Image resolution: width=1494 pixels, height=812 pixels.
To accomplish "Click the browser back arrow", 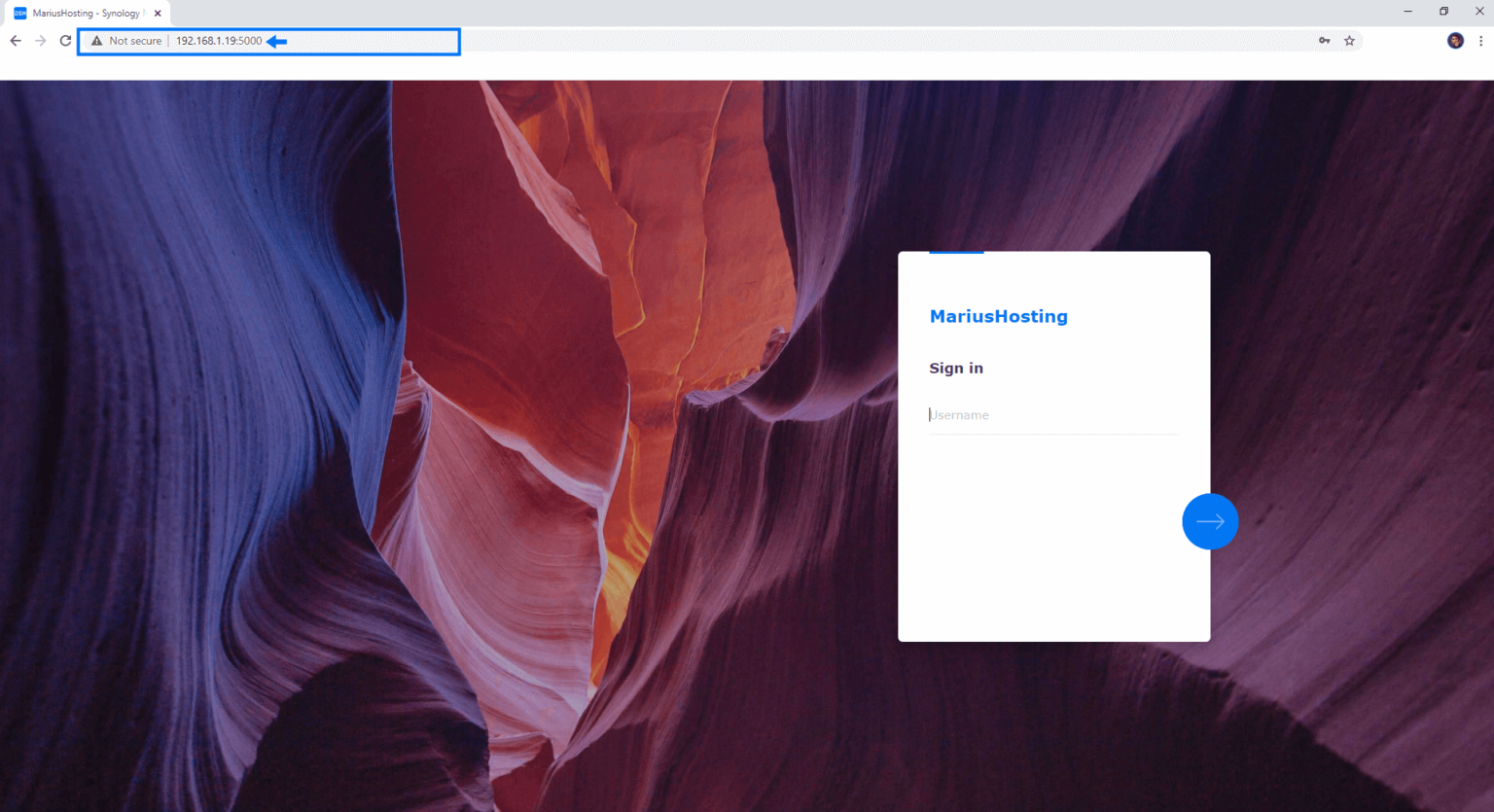I will click(16, 41).
